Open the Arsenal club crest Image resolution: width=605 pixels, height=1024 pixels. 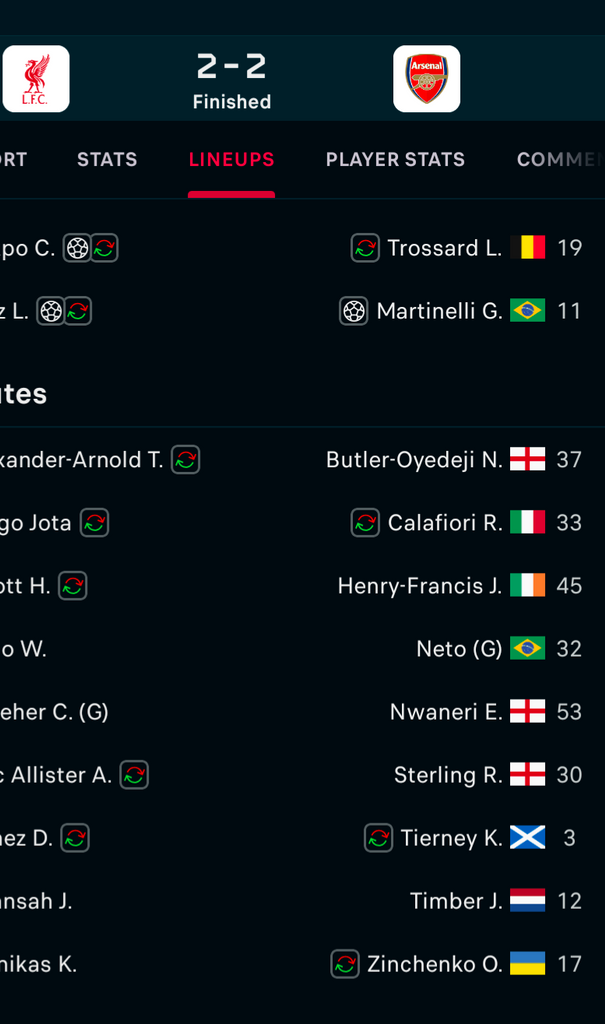pos(427,78)
